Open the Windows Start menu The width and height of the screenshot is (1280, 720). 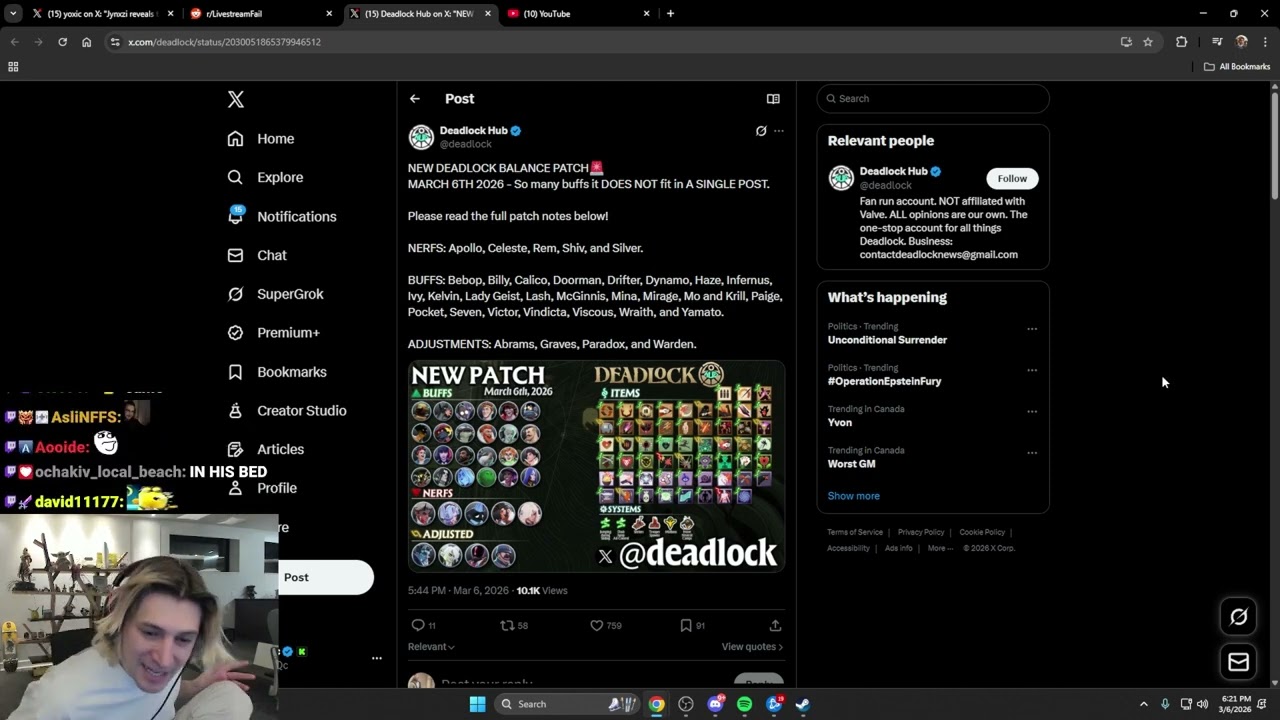coord(477,704)
